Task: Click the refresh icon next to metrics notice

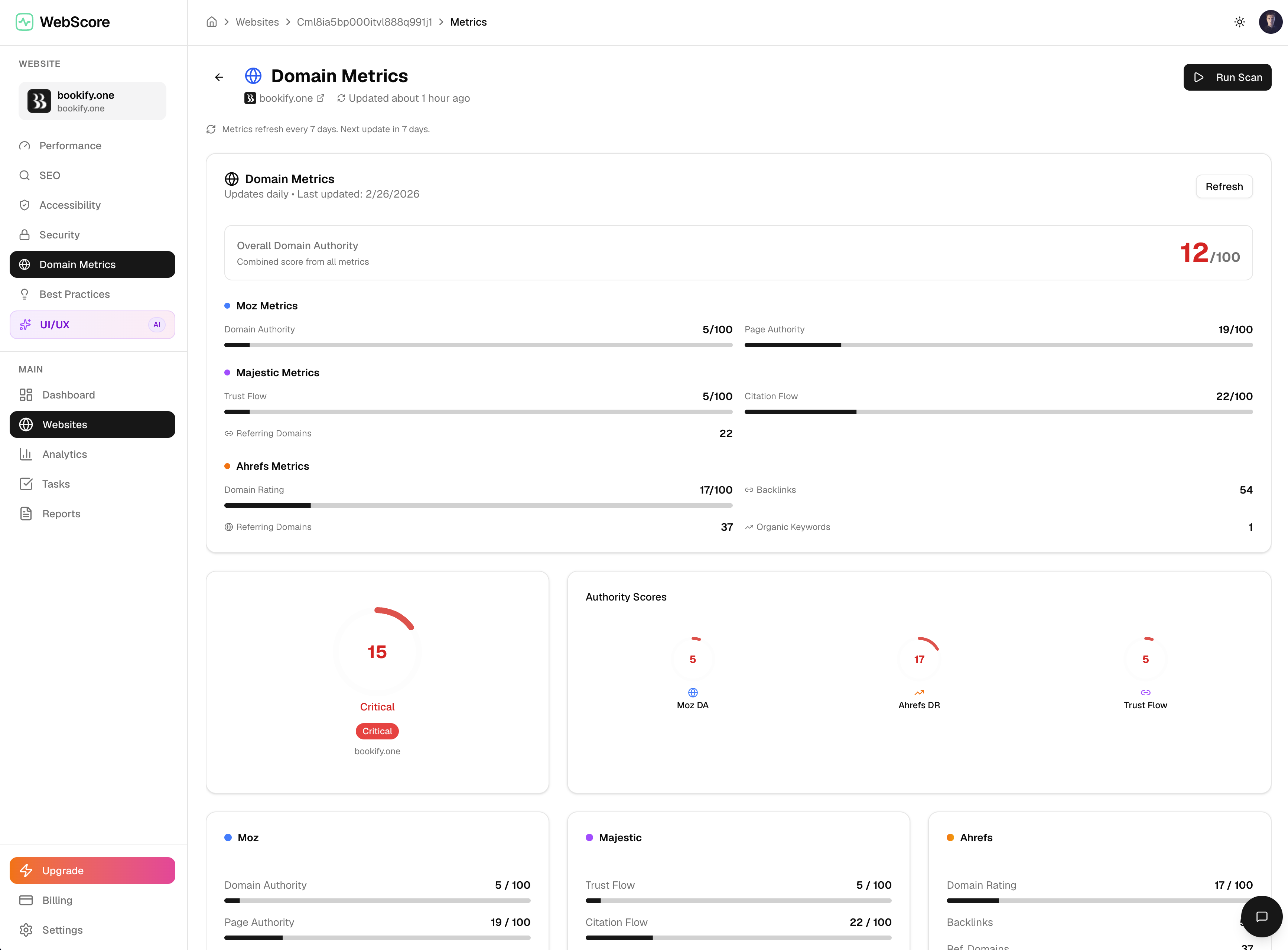Action: (x=211, y=129)
